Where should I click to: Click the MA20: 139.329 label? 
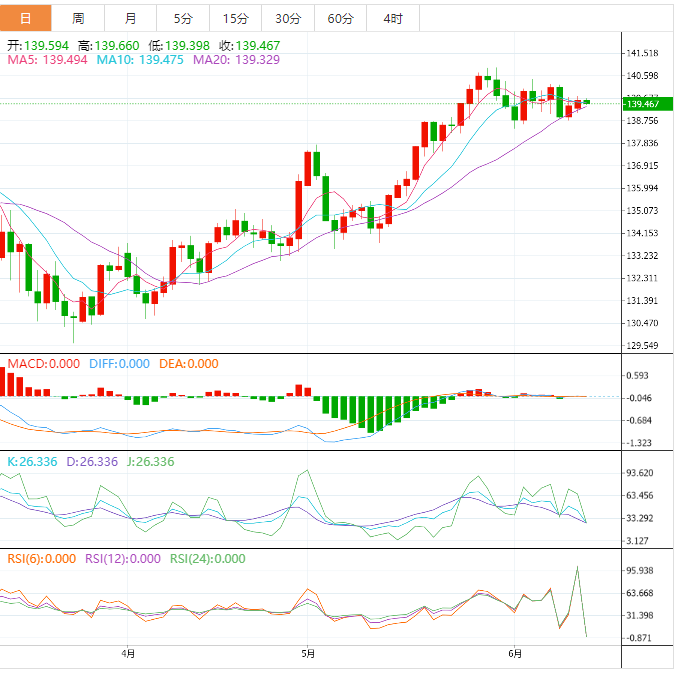(x=236, y=59)
